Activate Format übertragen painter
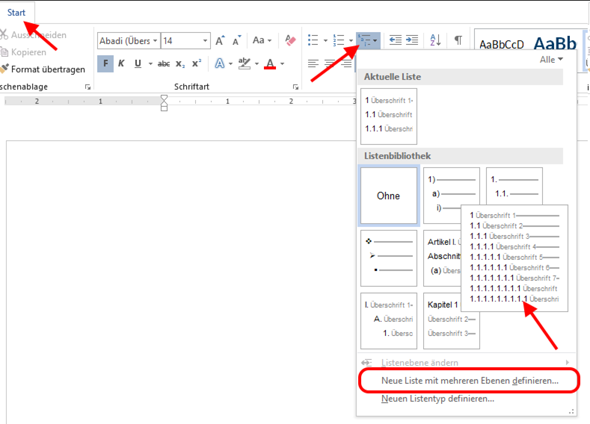 click(x=43, y=69)
